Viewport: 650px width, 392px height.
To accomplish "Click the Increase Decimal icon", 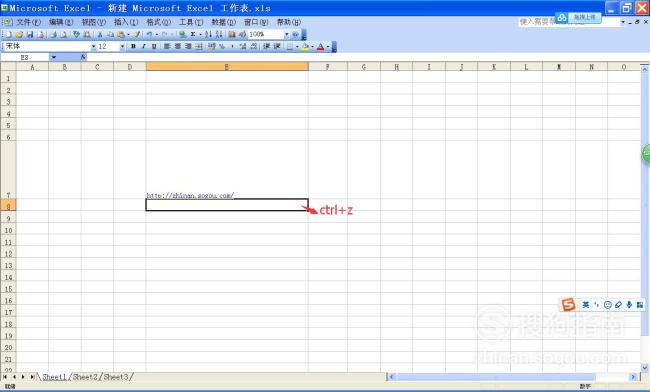I will point(243,46).
